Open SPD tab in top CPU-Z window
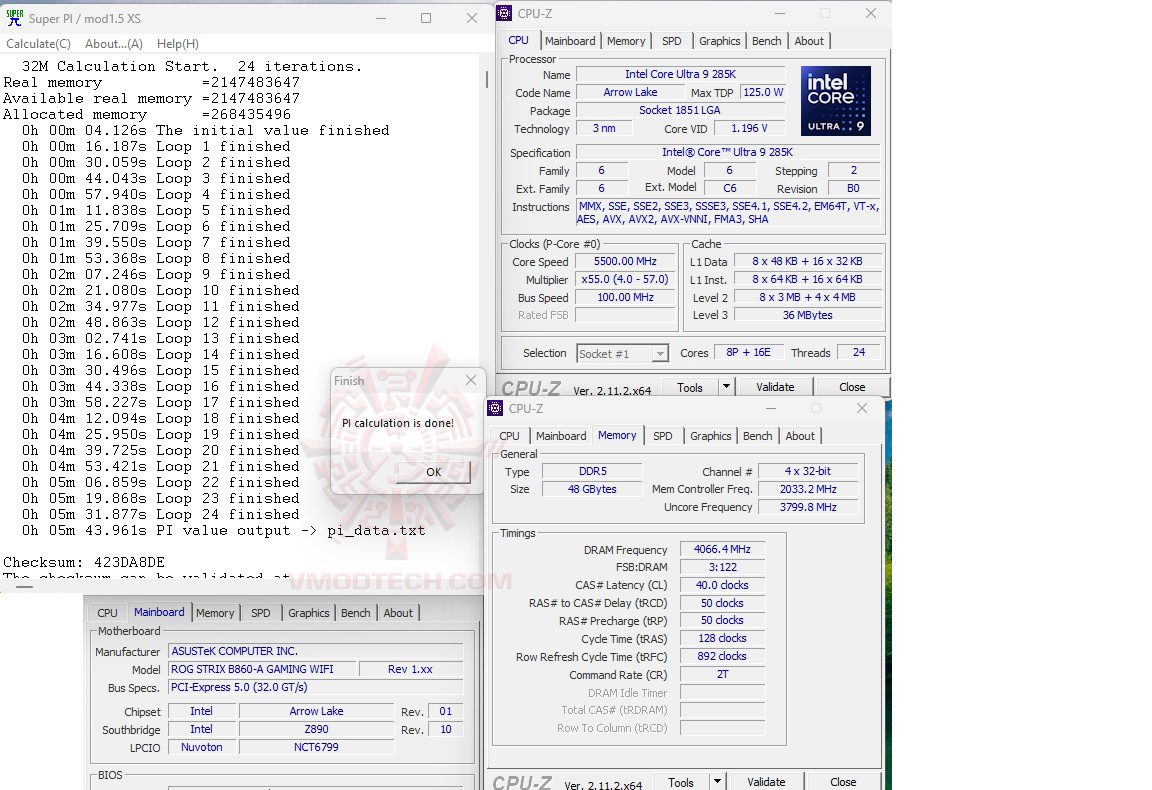1152x790 pixels. click(672, 41)
